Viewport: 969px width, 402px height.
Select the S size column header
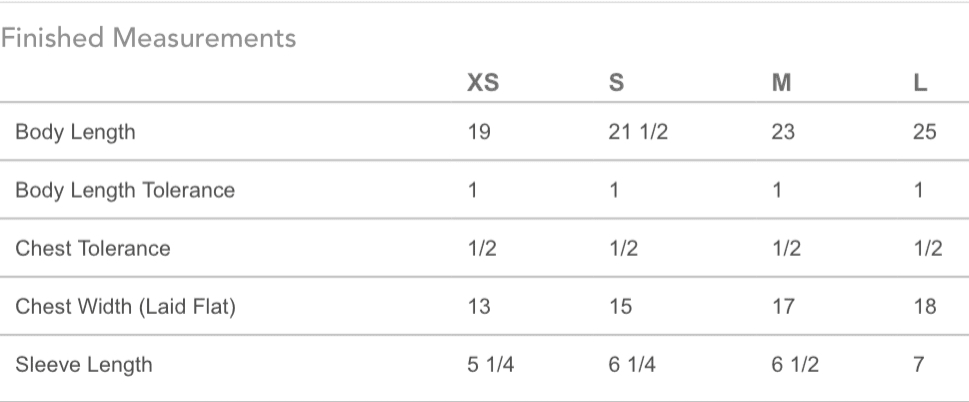pyautogui.click(x=616, y=84)
